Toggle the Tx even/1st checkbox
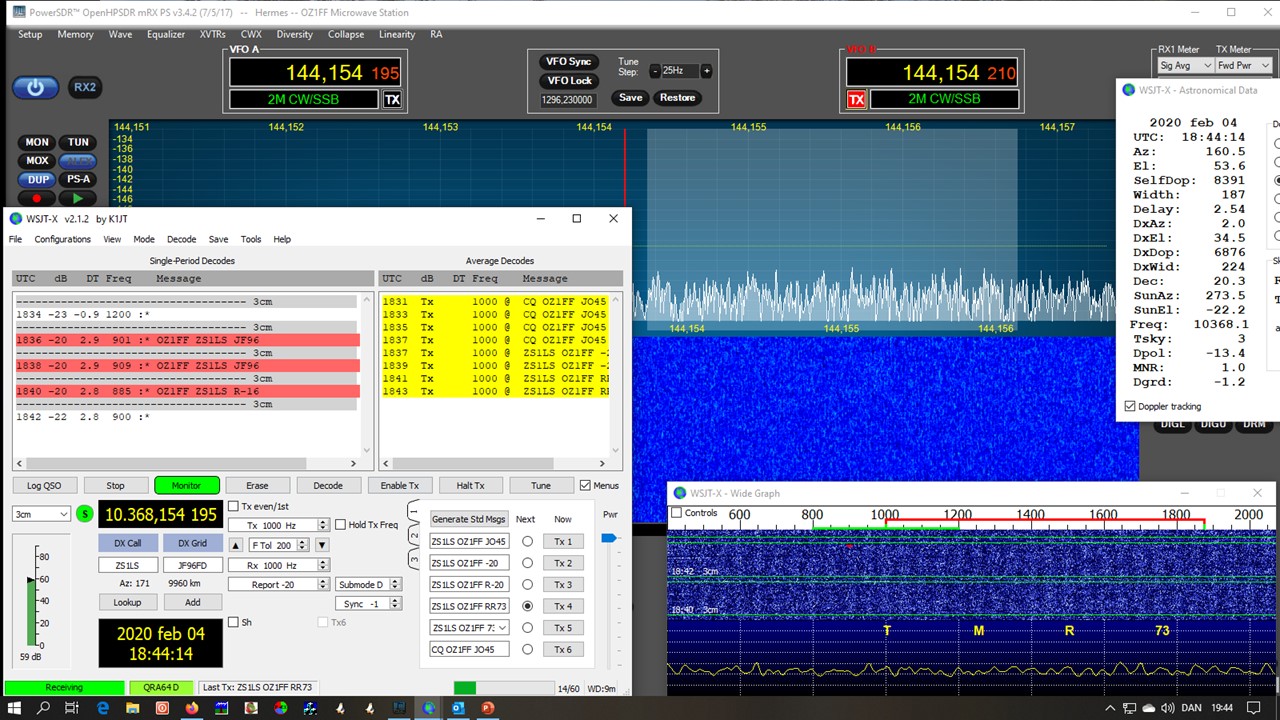The height and width of the screenshot is (720, 1280). coord(234,506)
